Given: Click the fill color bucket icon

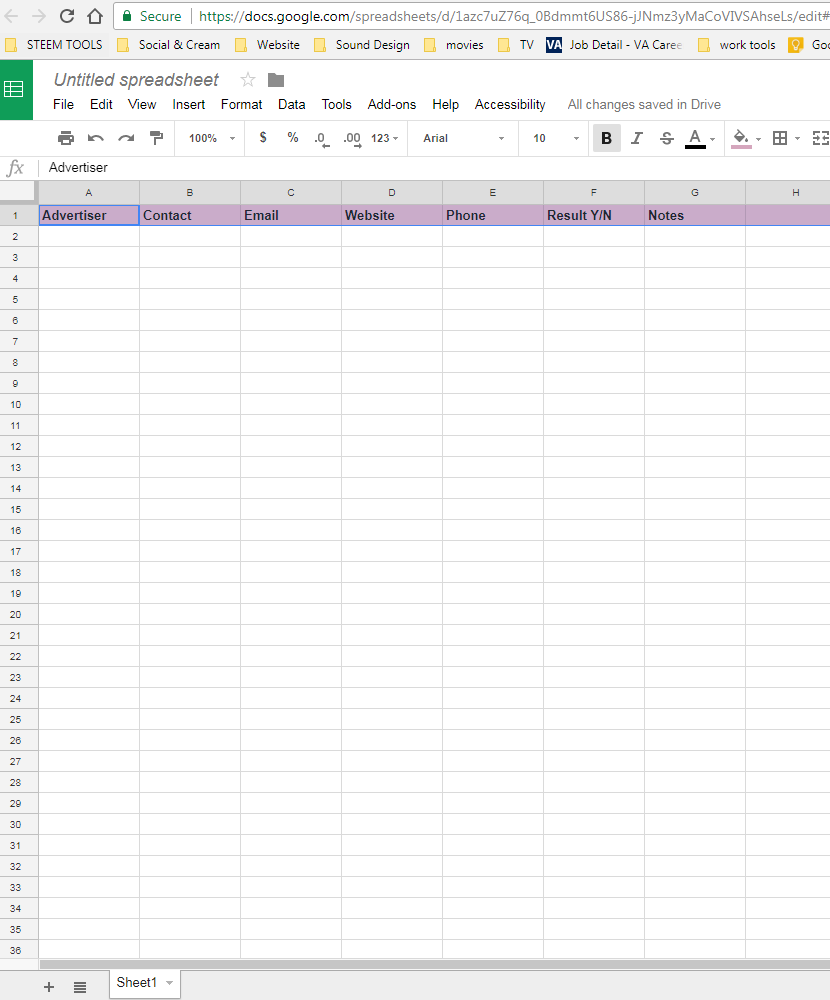Looking at the screenshot, I should (741, 138).
